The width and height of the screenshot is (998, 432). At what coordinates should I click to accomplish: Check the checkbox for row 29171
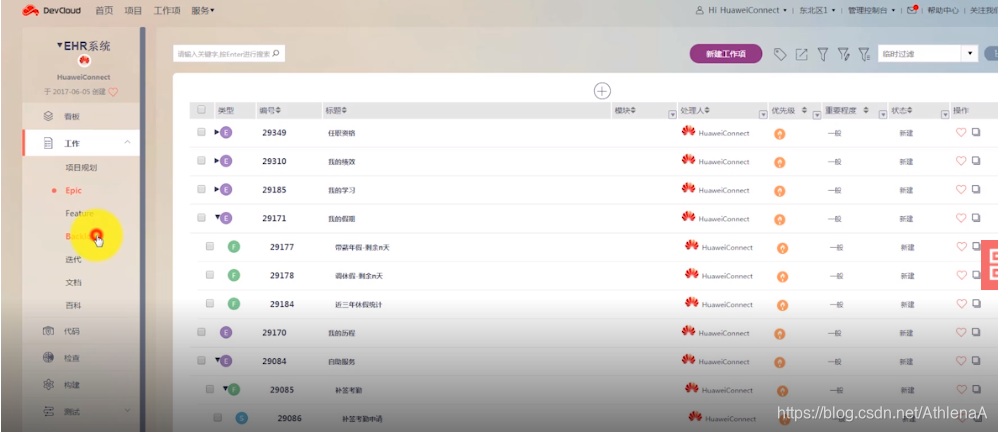(201, 218)
